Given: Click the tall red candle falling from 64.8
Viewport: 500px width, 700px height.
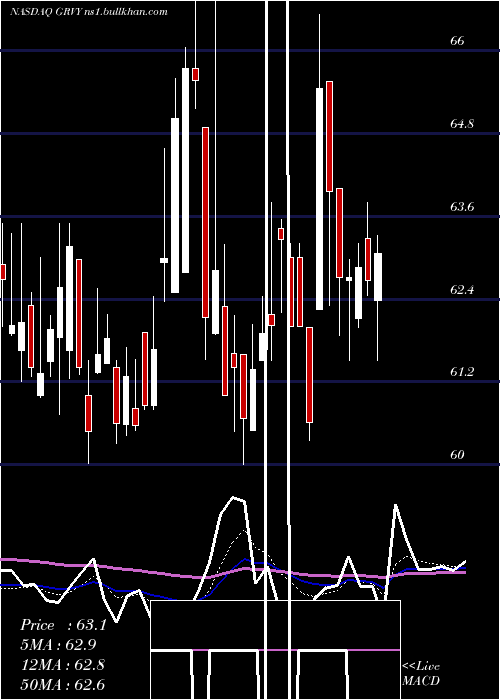Looking at the screenshot, I should (x=205, y=222).
